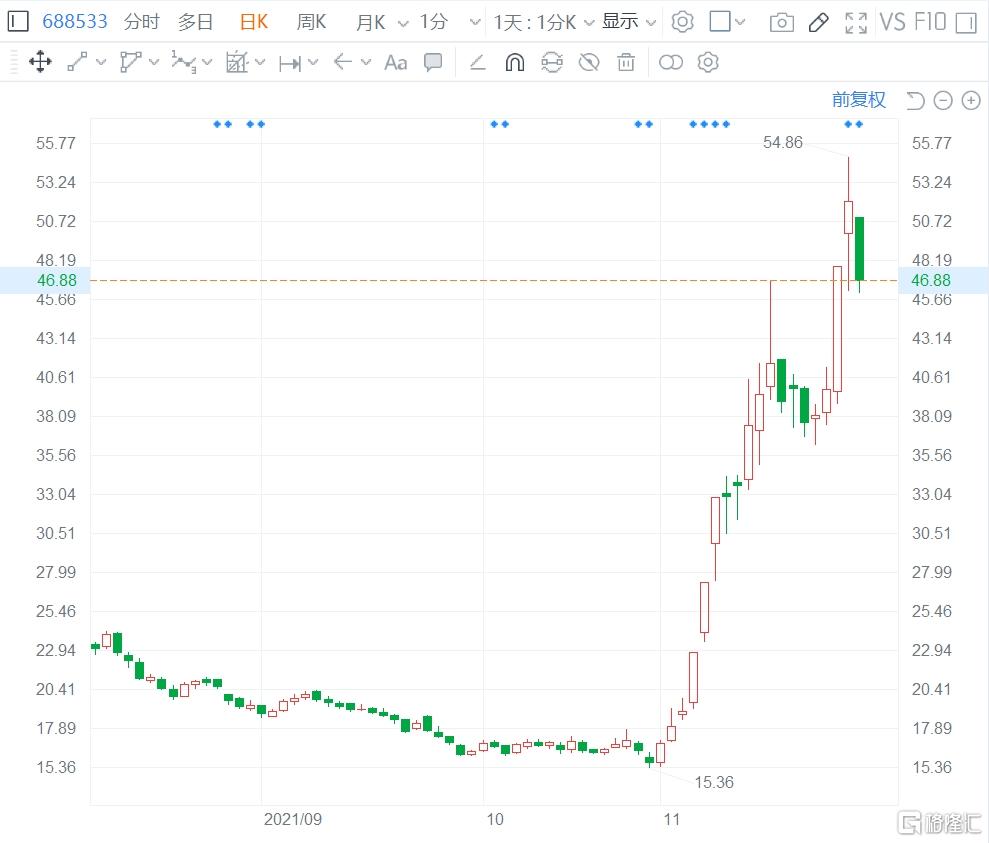The height and width of the screenshot is (843, 989).
Task: Open chart settings gear in top bar
Action: click(682, 22)
